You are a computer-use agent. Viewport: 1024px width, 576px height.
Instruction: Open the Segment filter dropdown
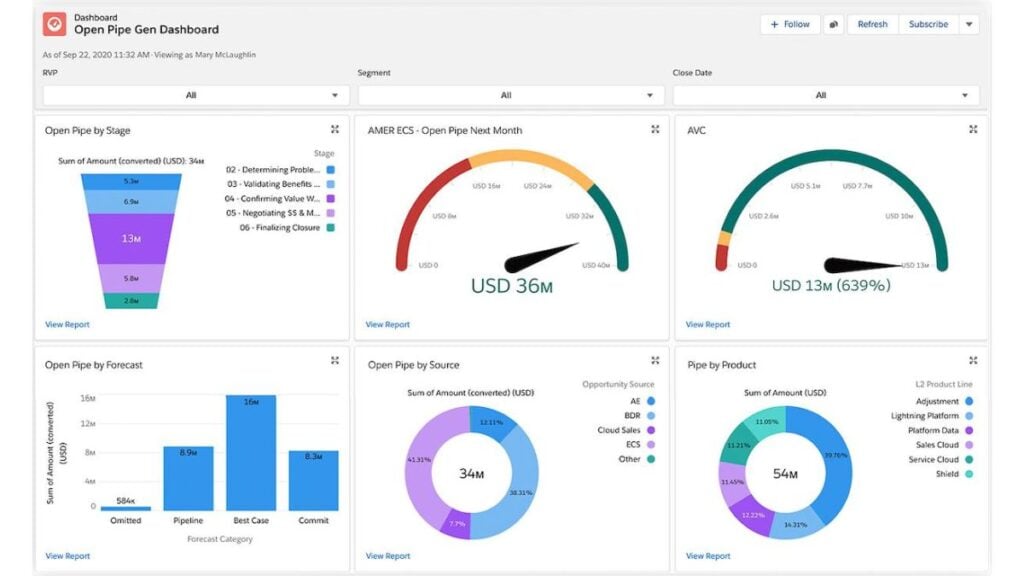point(507,94)
